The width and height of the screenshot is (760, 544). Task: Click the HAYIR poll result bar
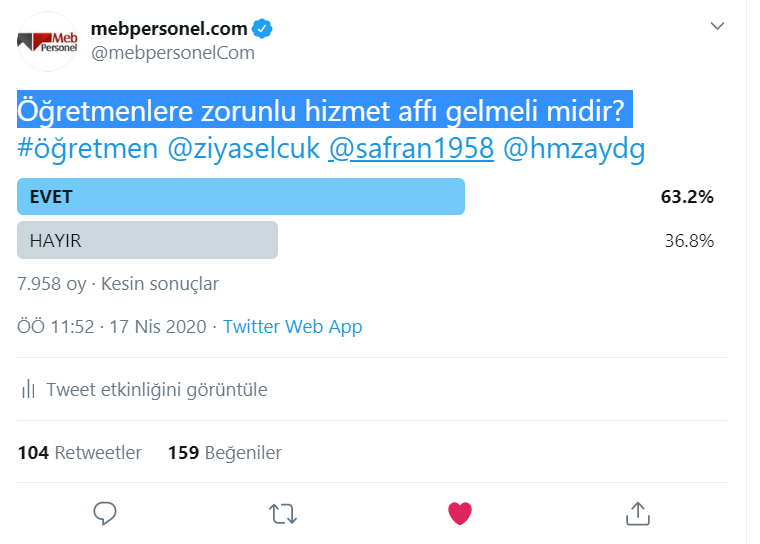(x=147, y=240)
